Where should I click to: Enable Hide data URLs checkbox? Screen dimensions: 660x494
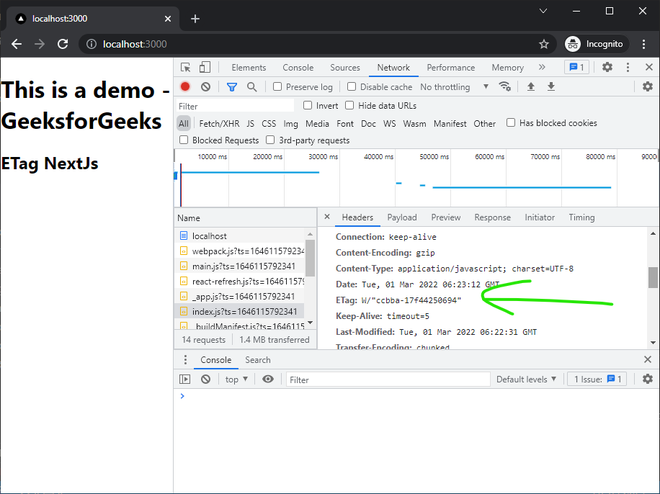tap(350, 105)
